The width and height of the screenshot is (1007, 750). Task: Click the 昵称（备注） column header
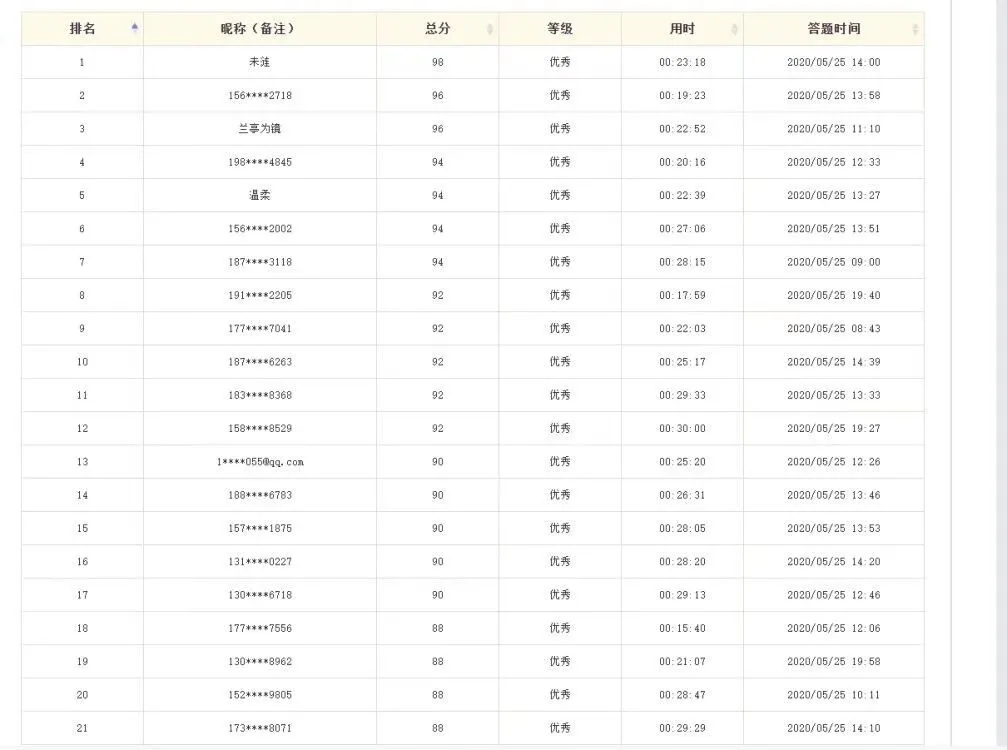tap(259, 29)
